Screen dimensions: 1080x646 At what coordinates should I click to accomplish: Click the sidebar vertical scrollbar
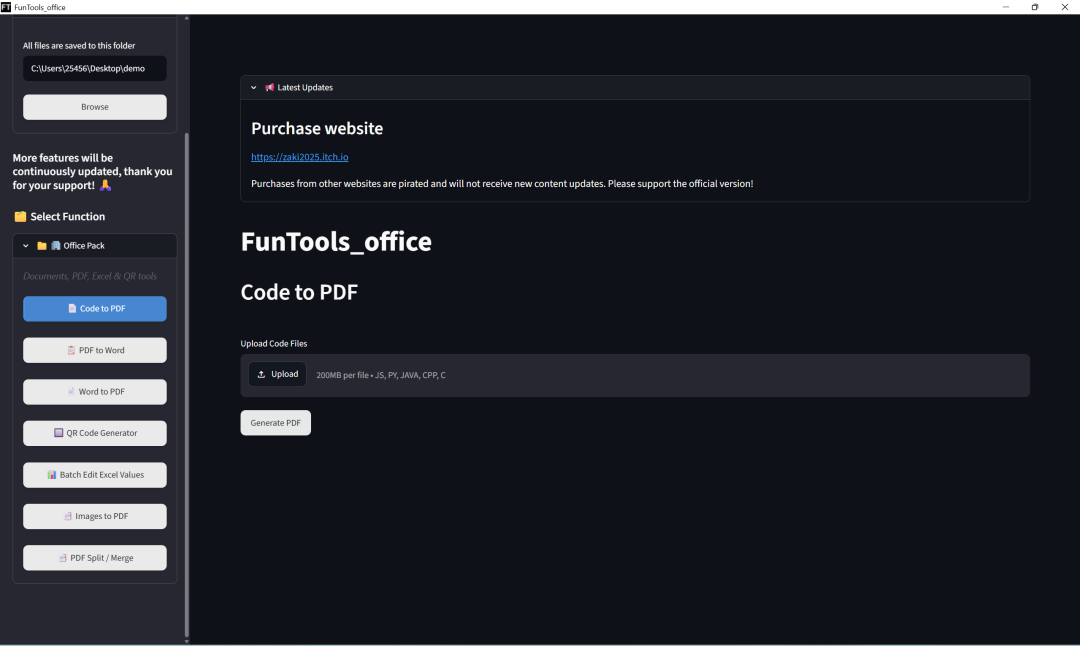point(187,384)
